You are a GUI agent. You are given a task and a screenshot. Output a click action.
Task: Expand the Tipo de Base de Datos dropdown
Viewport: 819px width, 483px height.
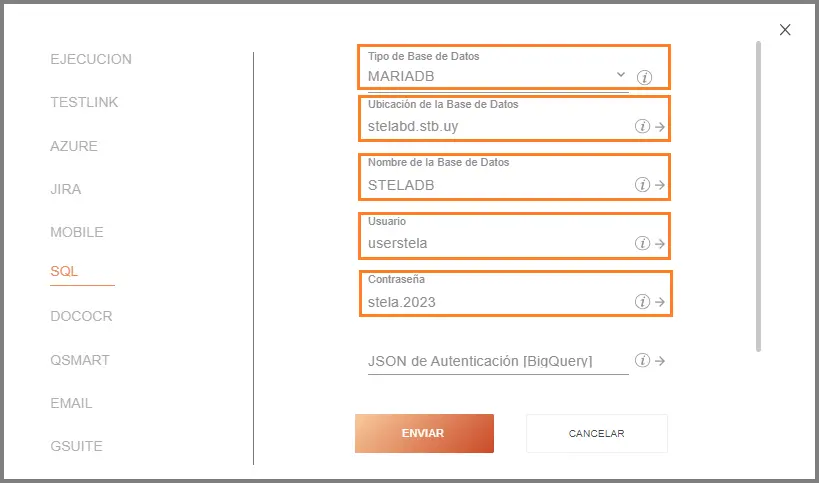[620, 75]
